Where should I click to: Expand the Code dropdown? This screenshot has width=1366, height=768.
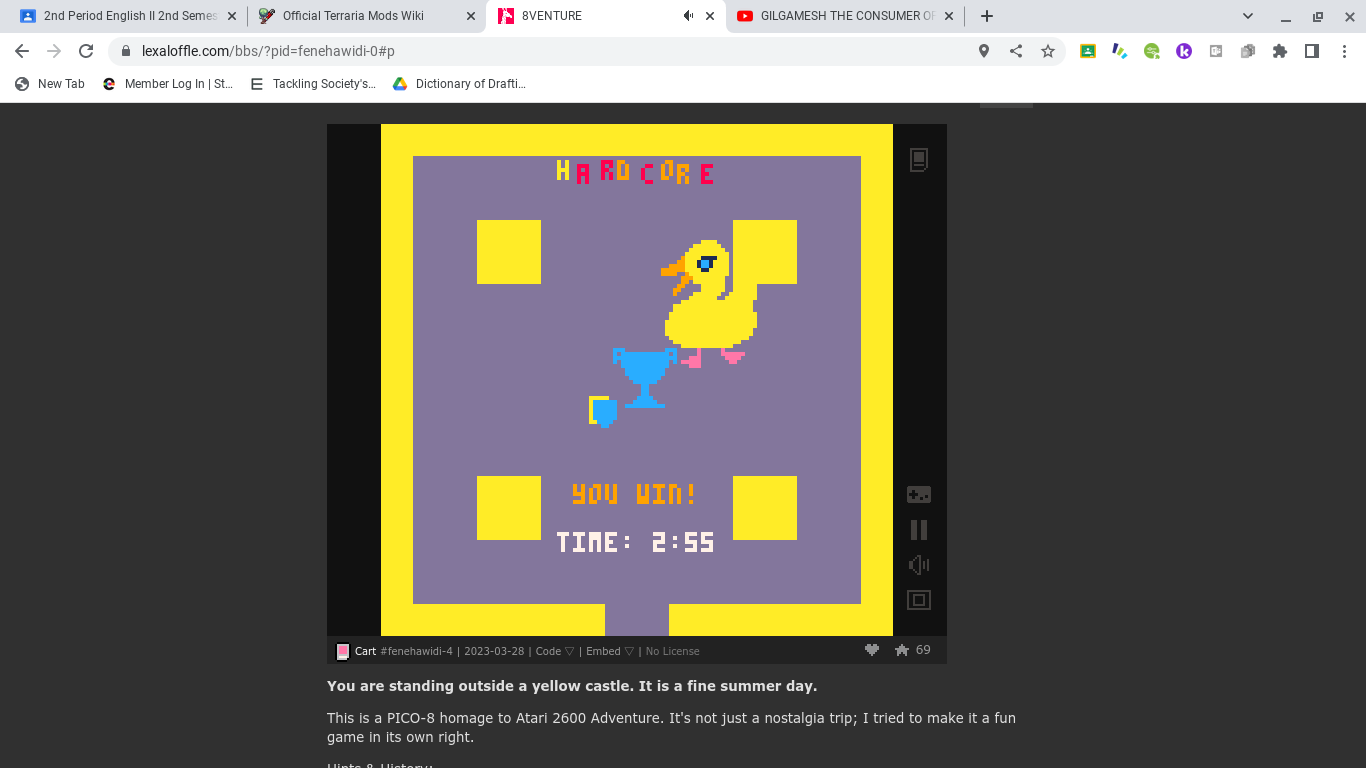[555, 651]
